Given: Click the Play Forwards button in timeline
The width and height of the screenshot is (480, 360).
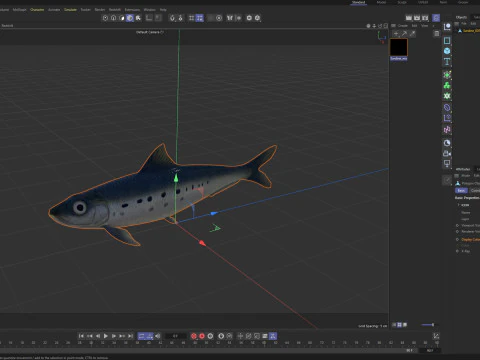Looking at the screenshot, I should tap(106, 336).
